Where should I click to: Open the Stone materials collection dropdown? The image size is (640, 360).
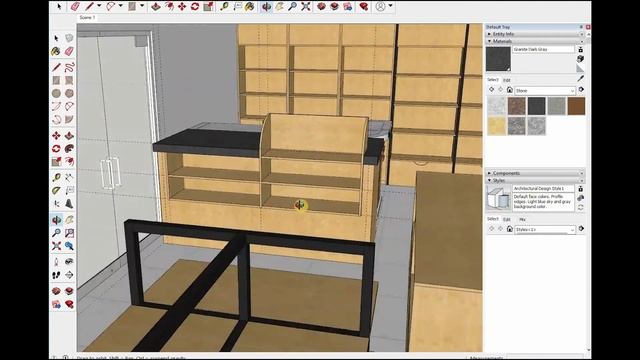point(545,90)
